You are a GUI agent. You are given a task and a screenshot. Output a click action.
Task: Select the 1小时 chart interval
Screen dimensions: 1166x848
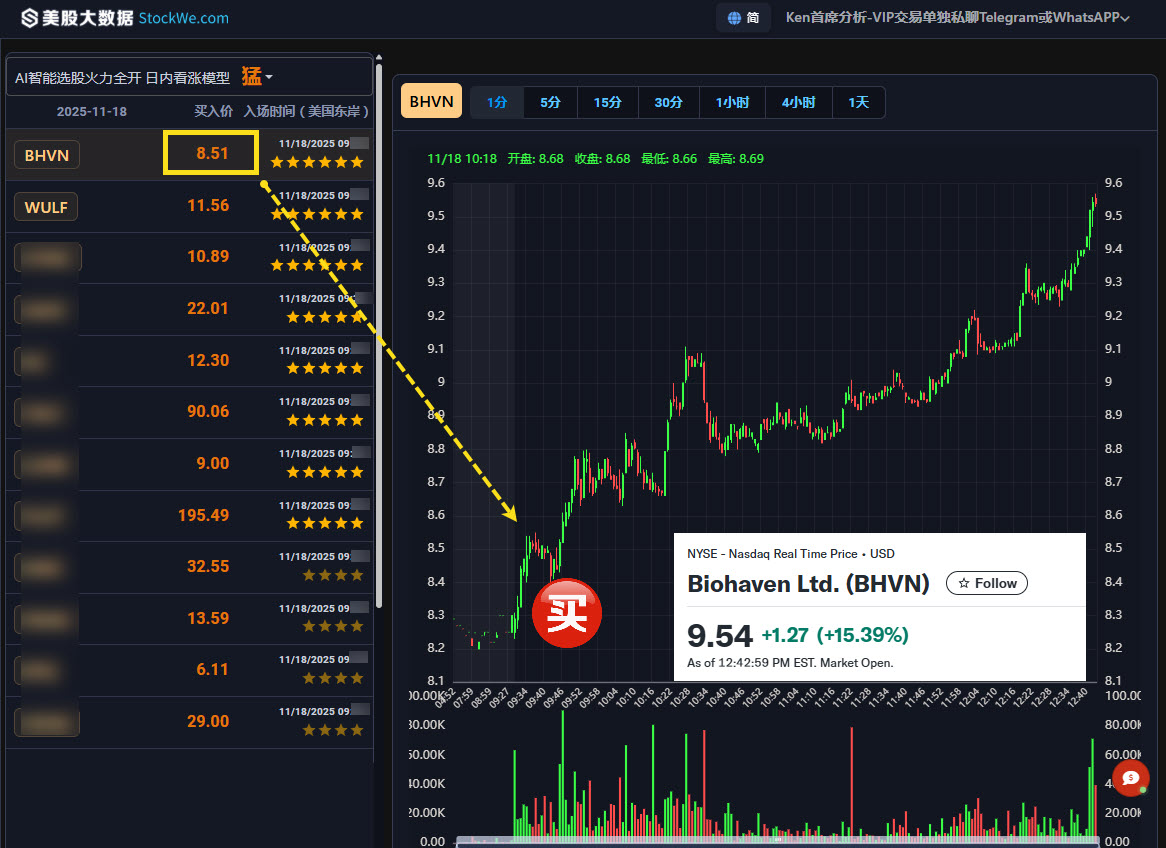[x=734, y=102]
